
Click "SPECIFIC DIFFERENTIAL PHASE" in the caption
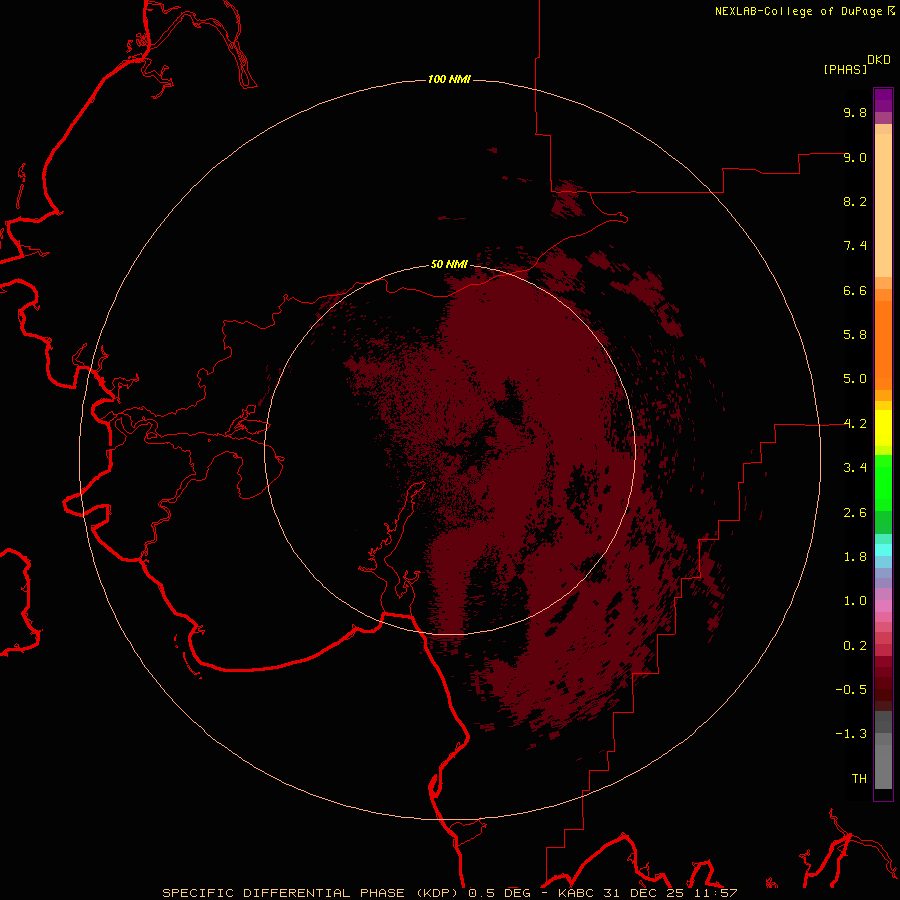tap(285, 893)
